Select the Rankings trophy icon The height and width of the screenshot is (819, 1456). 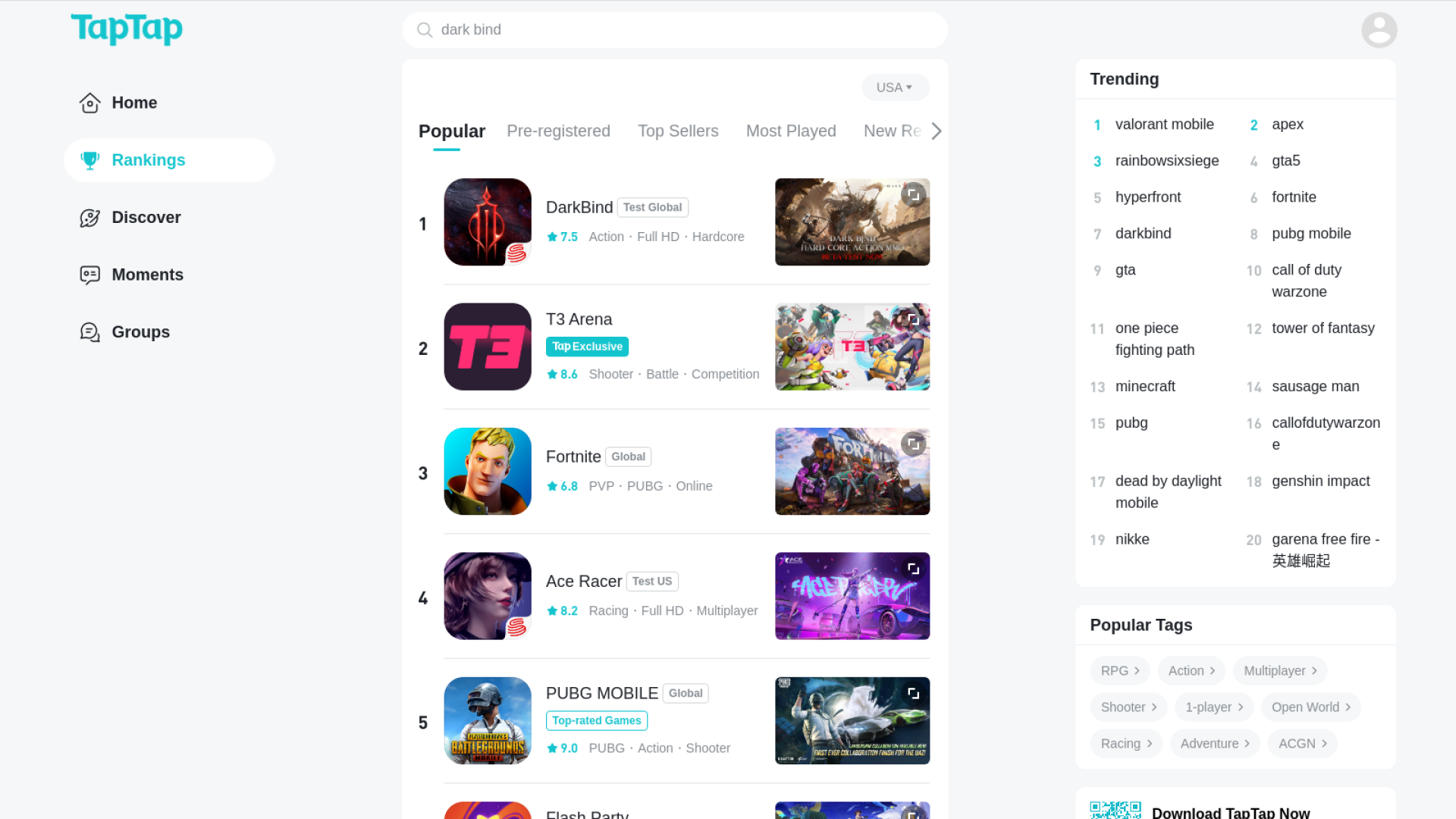pyautogui.click(x=89, y=160)
